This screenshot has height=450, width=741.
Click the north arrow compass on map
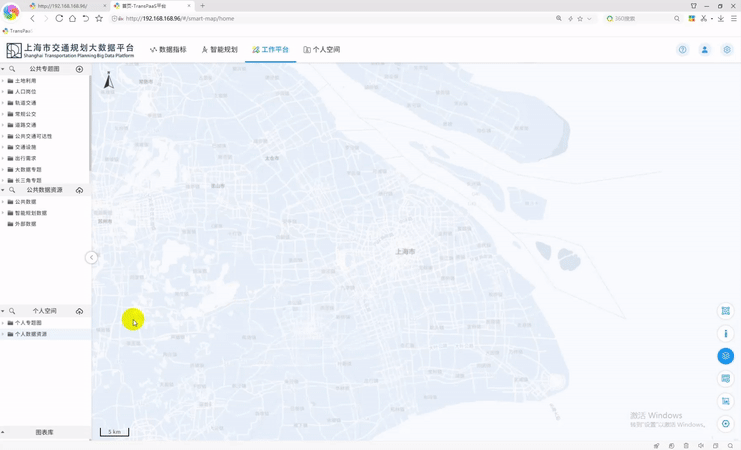pyautogui.click(x=109, y=80)
